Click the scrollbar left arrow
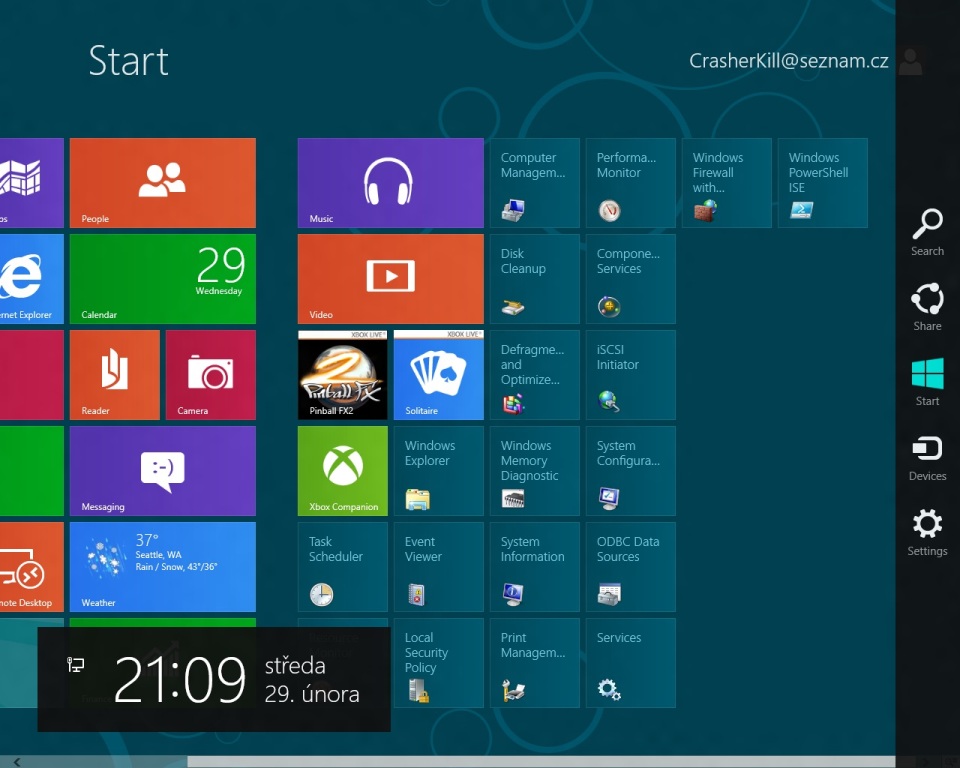 coord(17,762)
